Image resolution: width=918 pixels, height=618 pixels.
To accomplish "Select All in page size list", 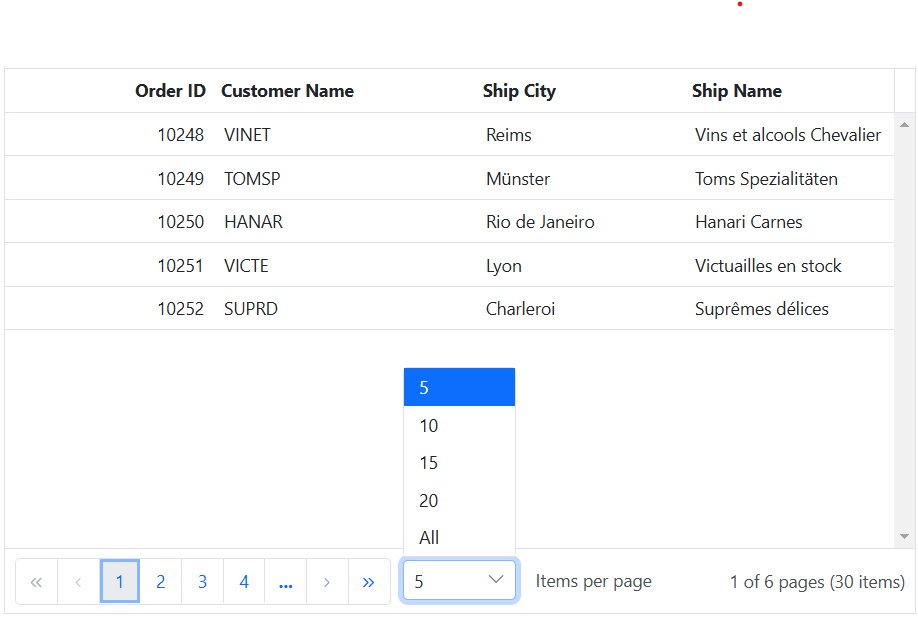I will tap(459, 537).
